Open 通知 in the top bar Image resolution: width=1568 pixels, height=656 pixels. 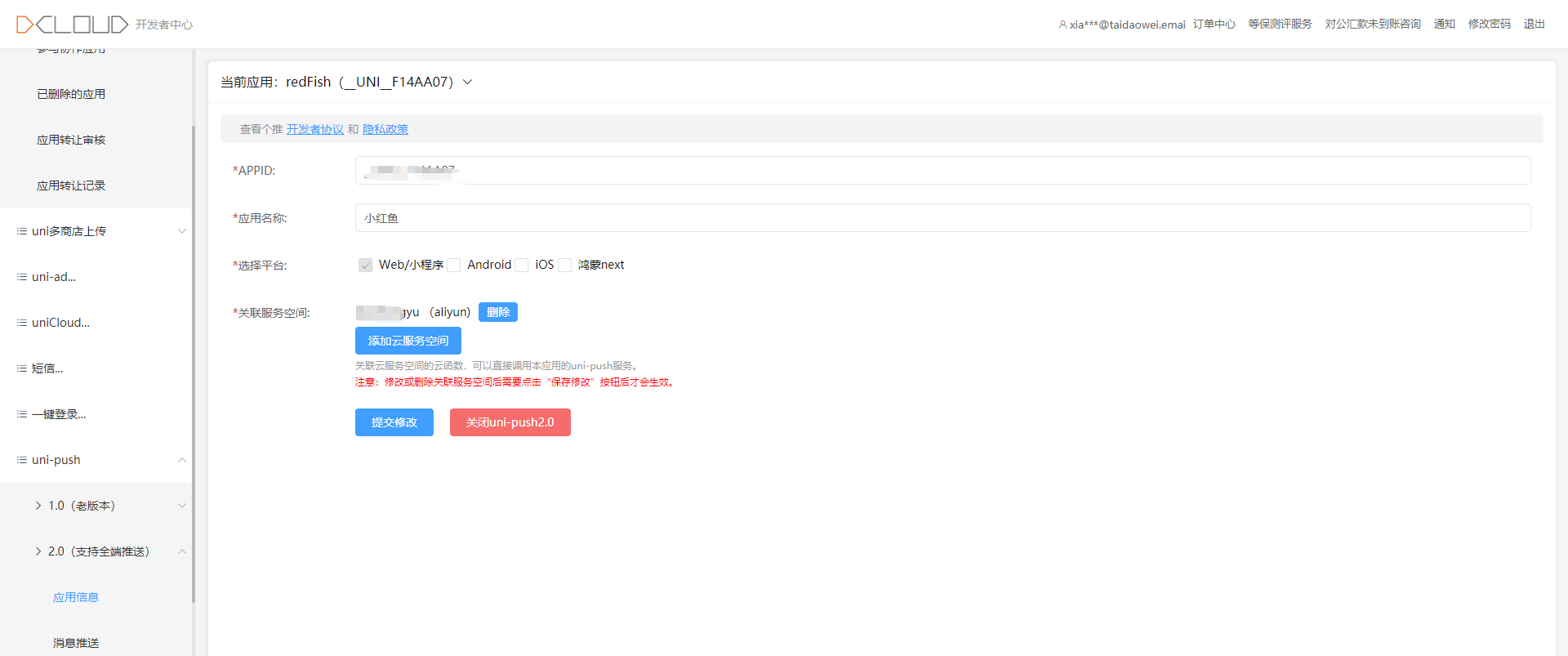click(x=1445, y=25)
